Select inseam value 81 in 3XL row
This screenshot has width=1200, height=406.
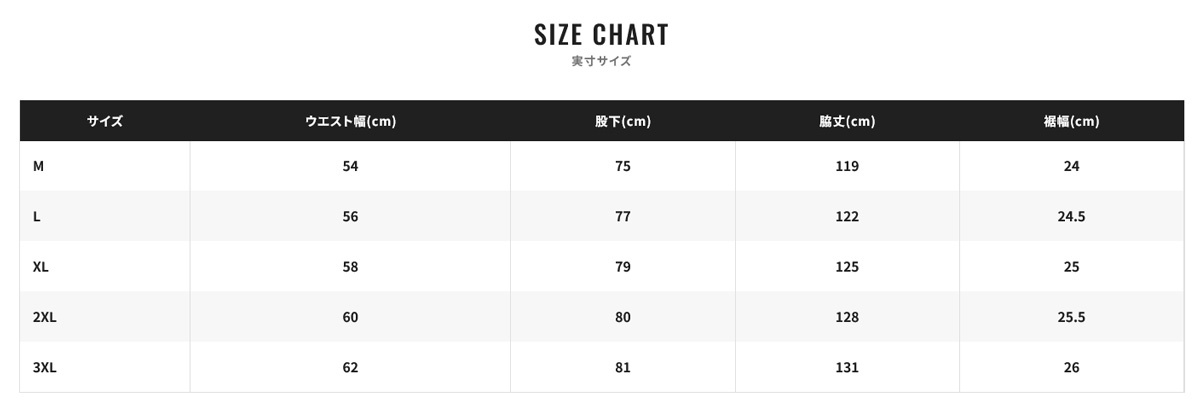[623, 367]
